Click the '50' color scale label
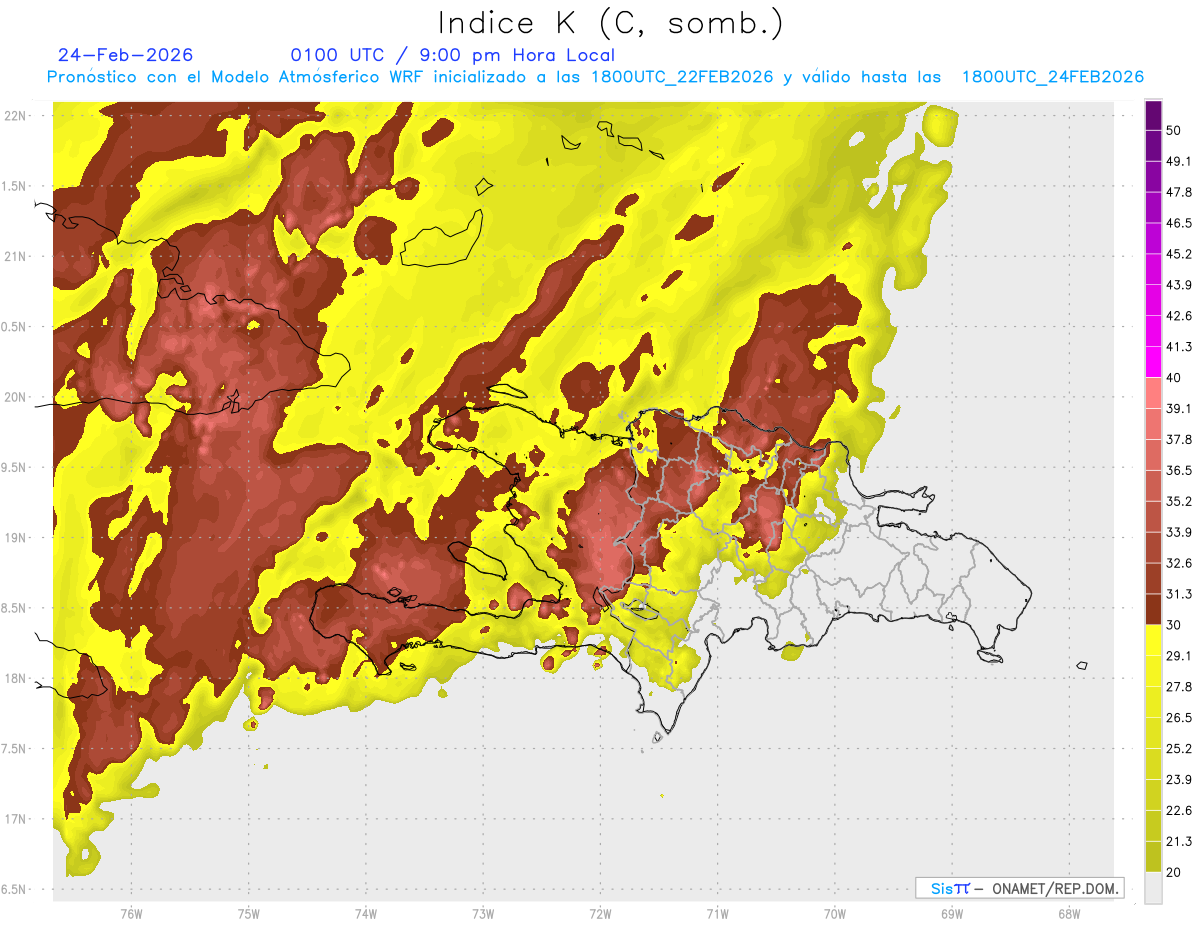Image resolution: width=1200 pixels, height=927 pixels. pos(1174,130)
